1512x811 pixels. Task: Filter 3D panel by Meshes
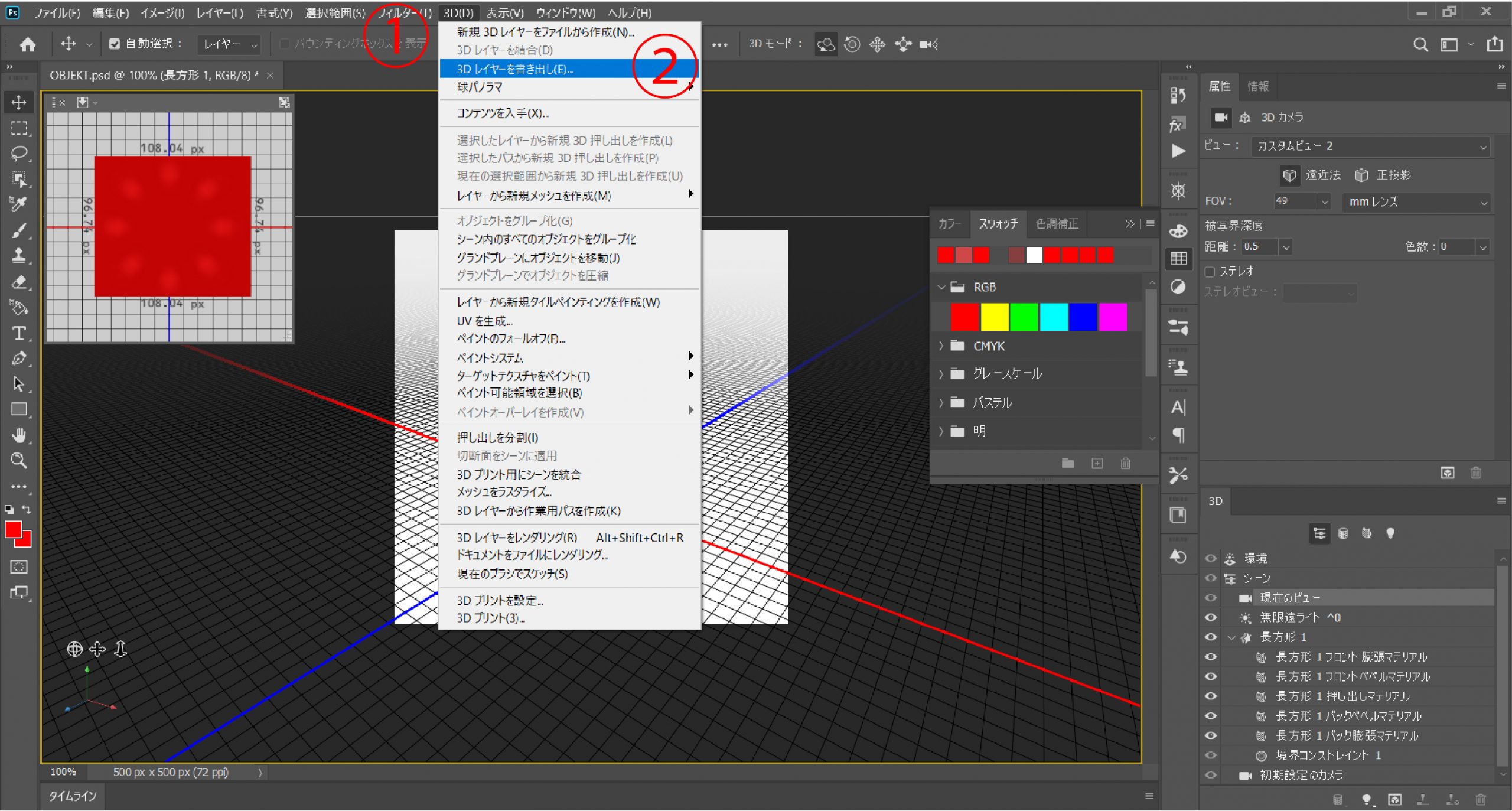(x=1343, y=533)
